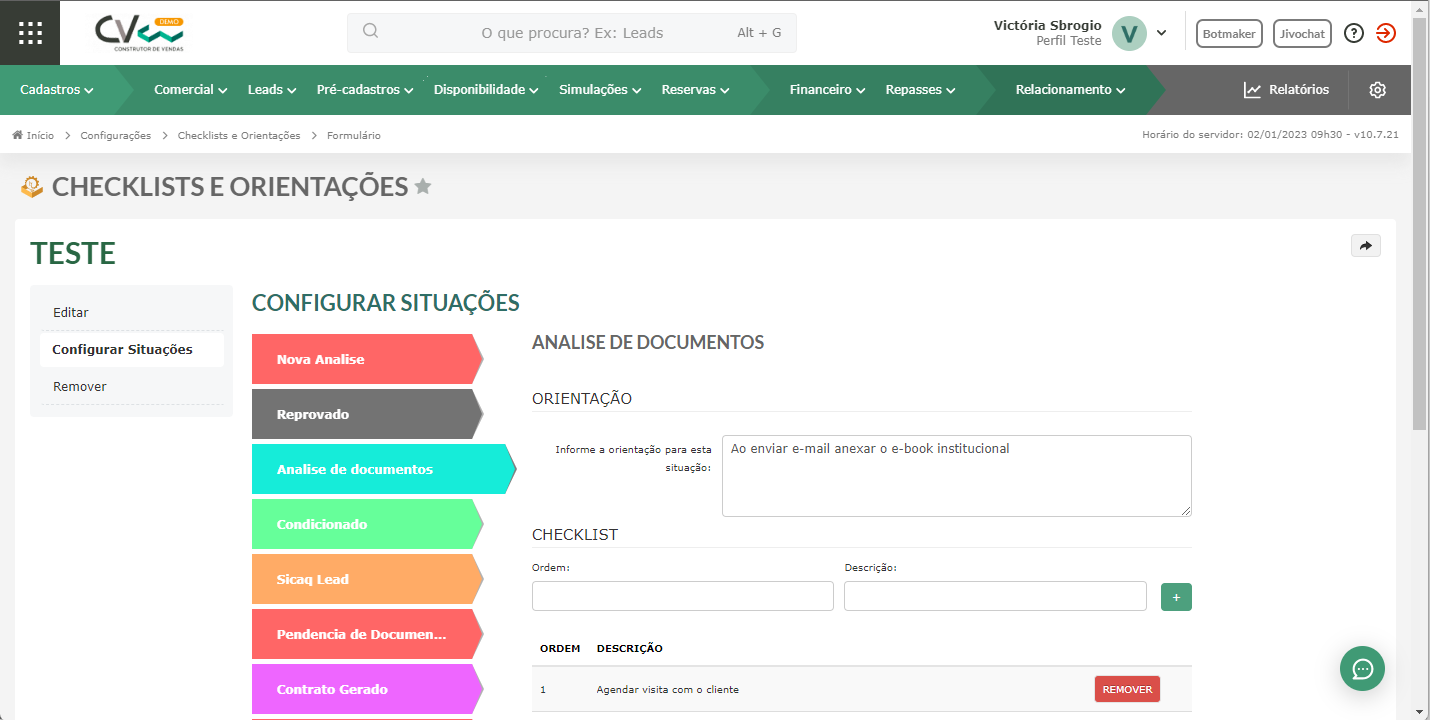This screenshot has height=720, width=1430.
Task: Click the orientação text area
Action: point(957,476)
